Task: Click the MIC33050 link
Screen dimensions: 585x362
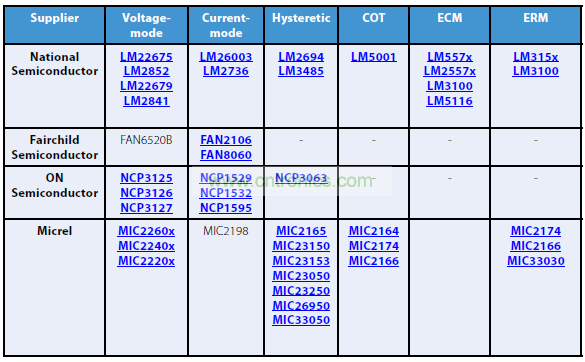Action: coord(301,320)
